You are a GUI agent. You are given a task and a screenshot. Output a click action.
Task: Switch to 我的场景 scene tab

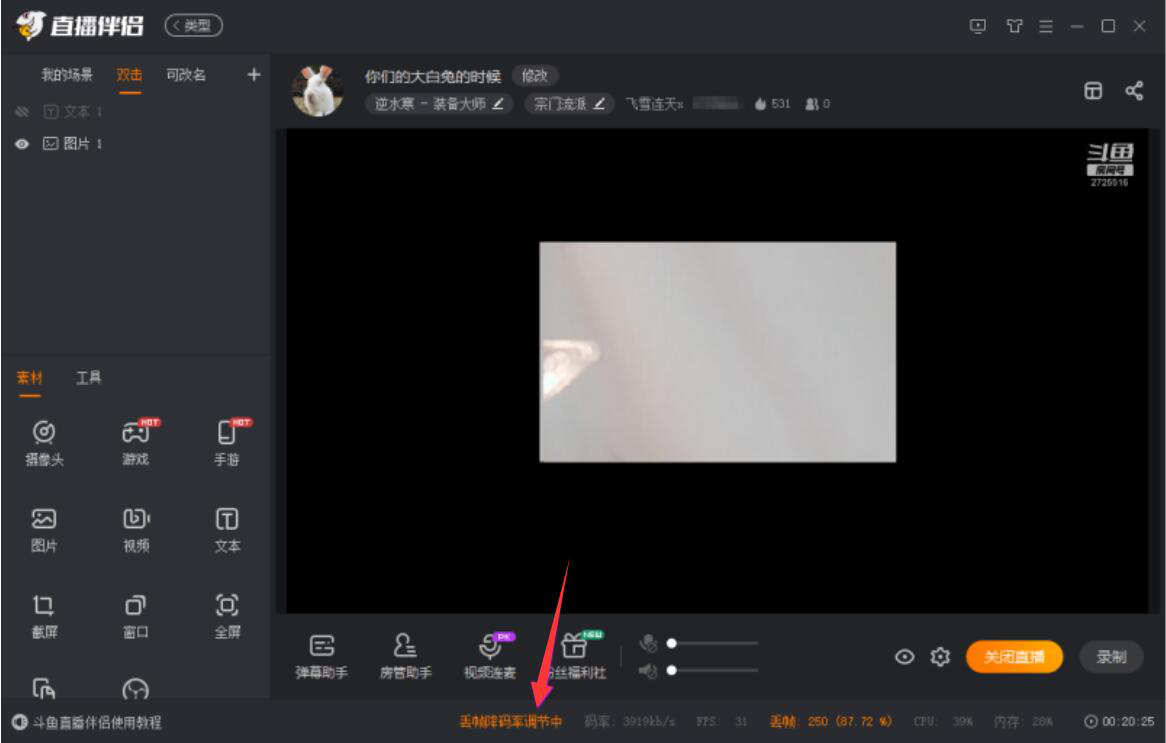[x=67, y=74]
